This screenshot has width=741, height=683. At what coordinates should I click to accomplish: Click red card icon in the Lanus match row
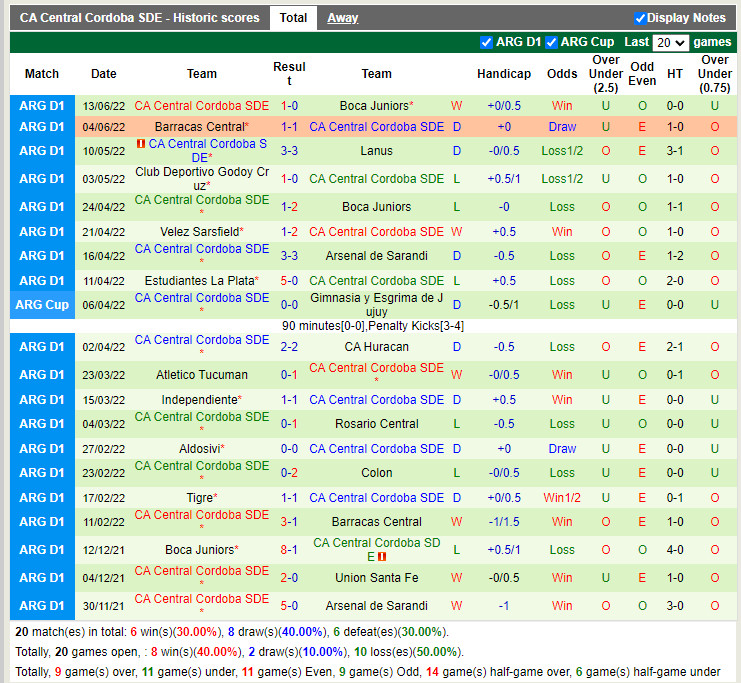click(141, 145)
